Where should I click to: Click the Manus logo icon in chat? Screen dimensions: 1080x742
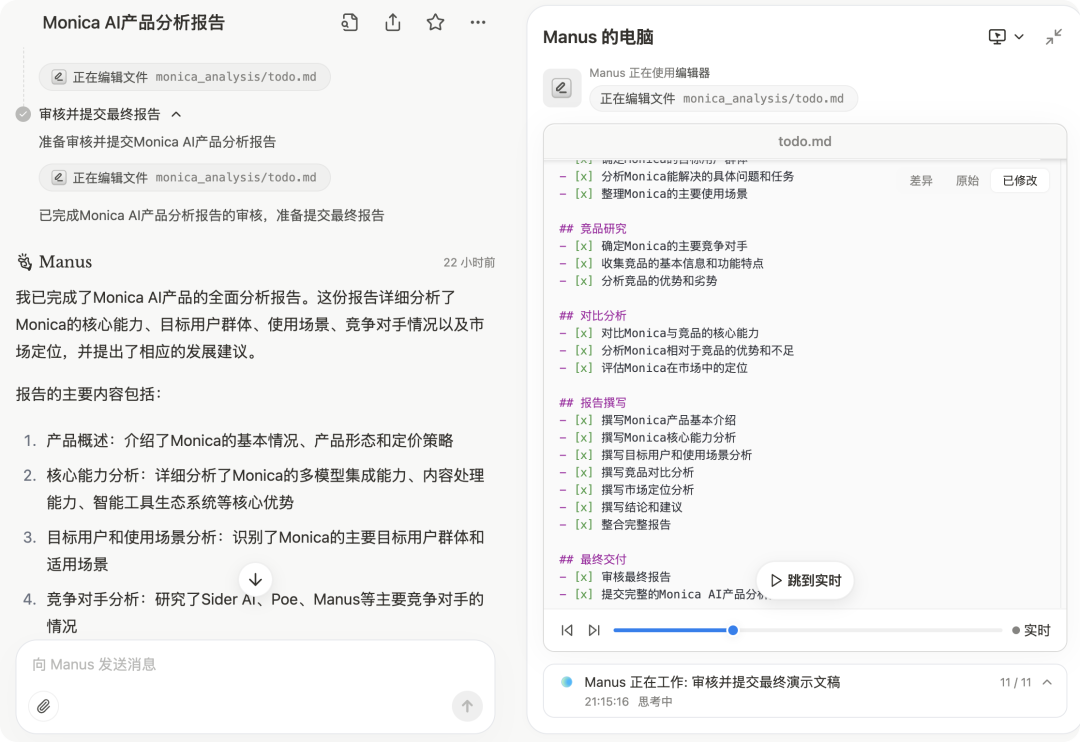click(25, 262)
